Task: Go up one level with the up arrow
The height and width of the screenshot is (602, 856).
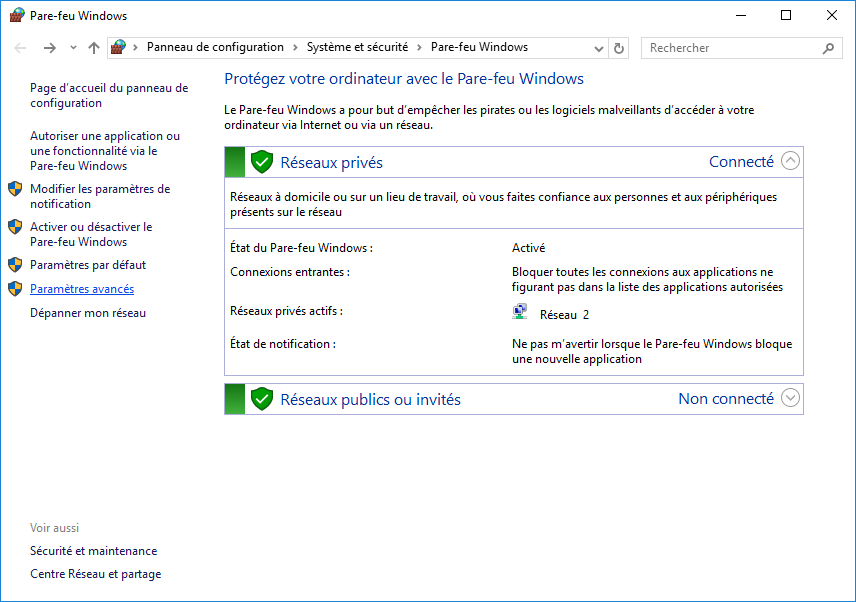Action: 94,48
